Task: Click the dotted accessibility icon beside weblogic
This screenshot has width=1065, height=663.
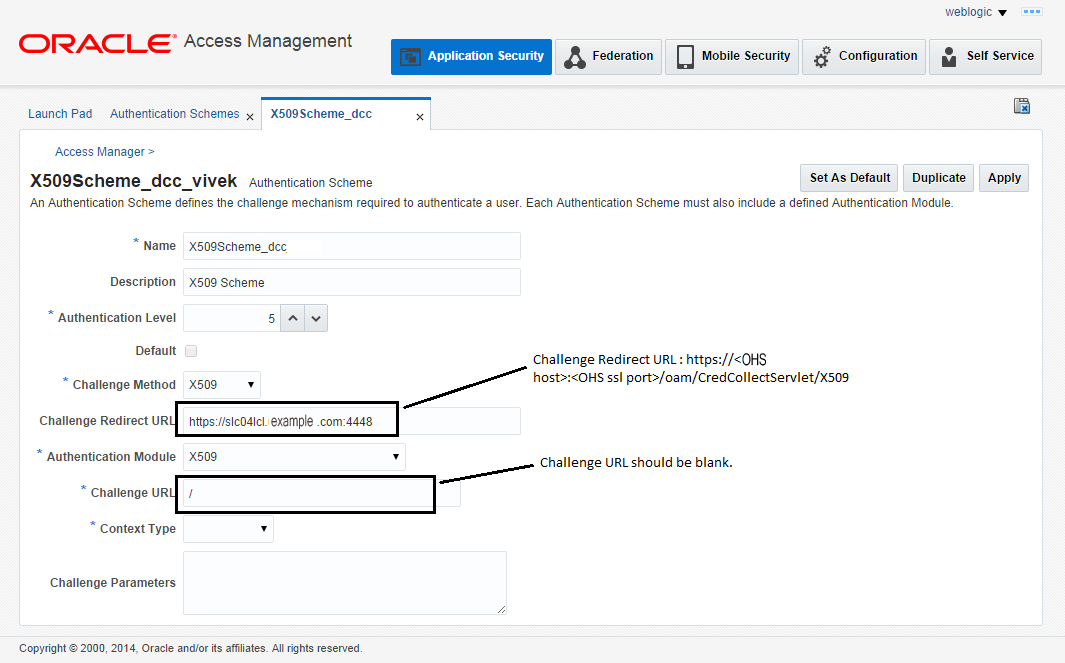Action: pyautogui.click(x=1032, y=12)
